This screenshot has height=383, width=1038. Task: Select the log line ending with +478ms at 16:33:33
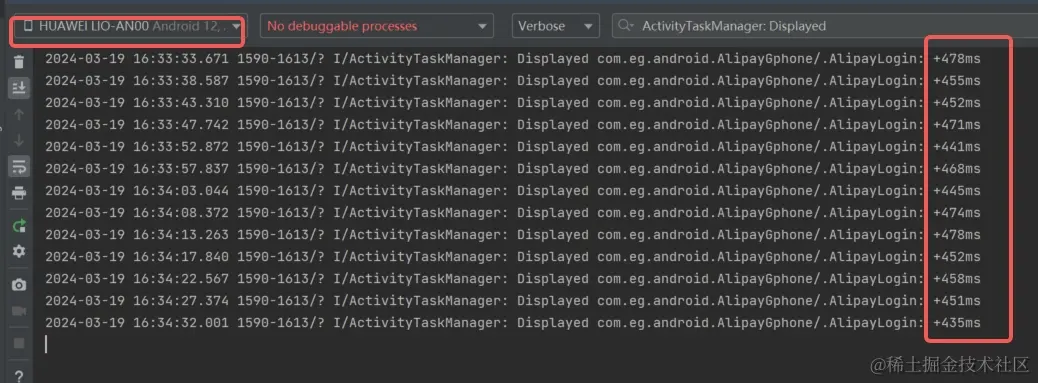pos(512,59)
